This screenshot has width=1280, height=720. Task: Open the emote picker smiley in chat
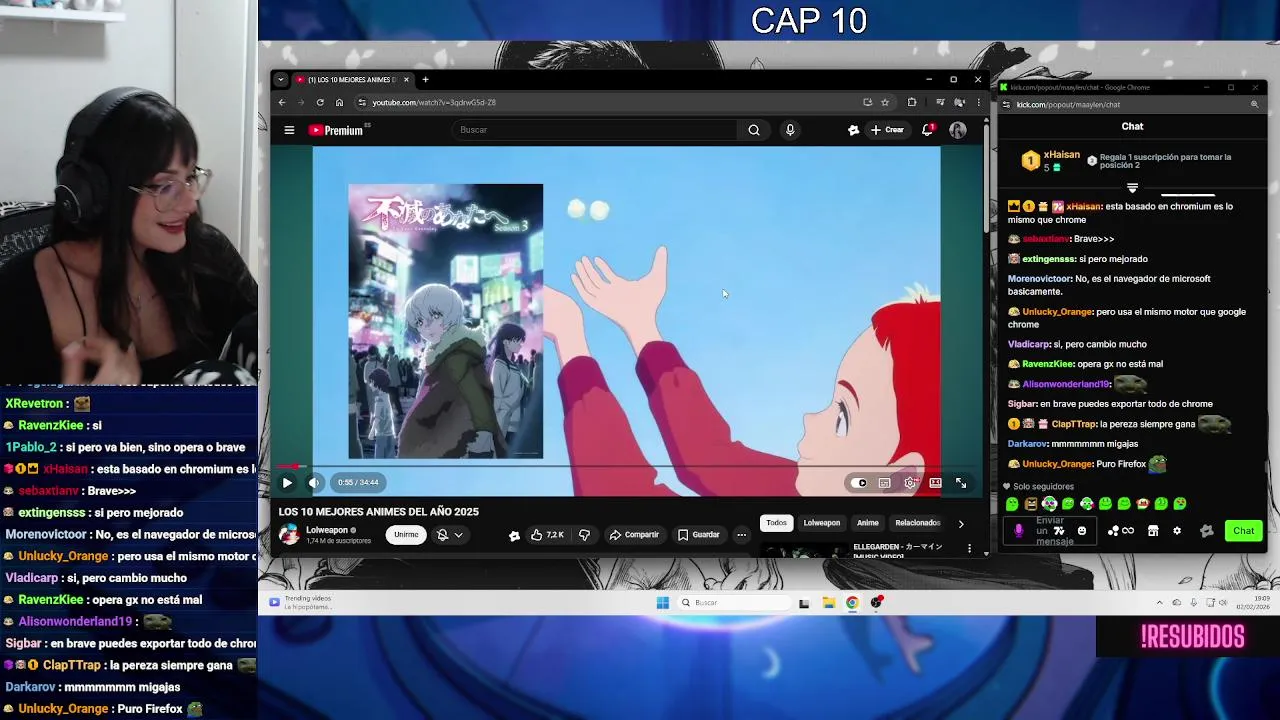[1081, 531]
